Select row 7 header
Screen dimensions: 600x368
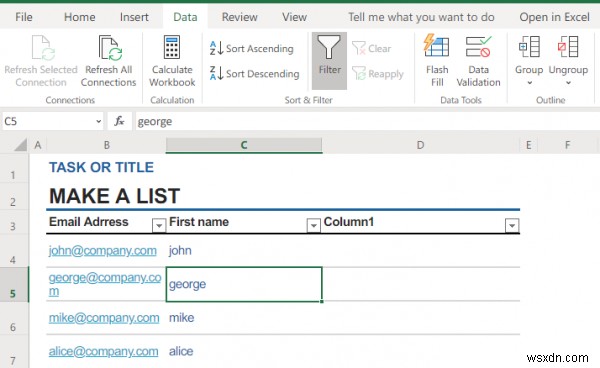[14, 352]
